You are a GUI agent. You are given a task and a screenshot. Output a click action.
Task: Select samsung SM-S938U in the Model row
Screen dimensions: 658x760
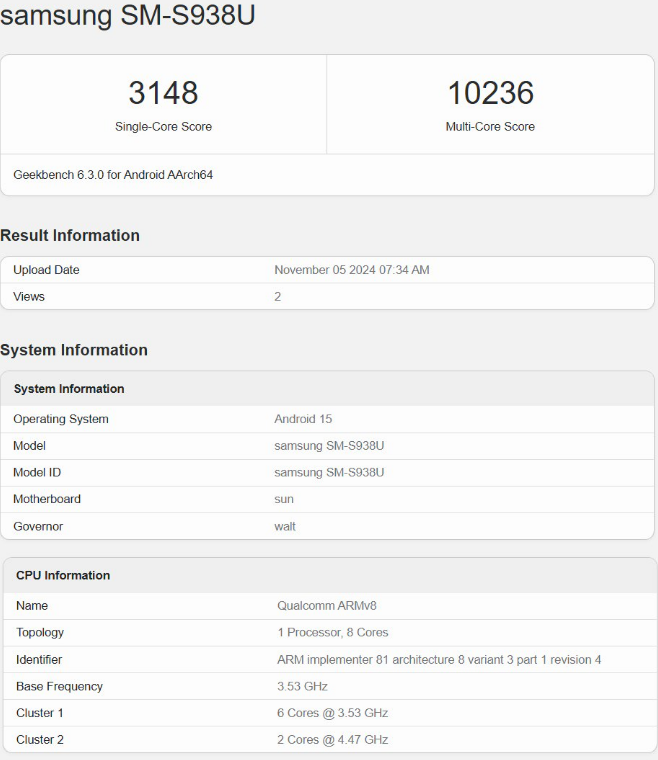tap(329, 445)
